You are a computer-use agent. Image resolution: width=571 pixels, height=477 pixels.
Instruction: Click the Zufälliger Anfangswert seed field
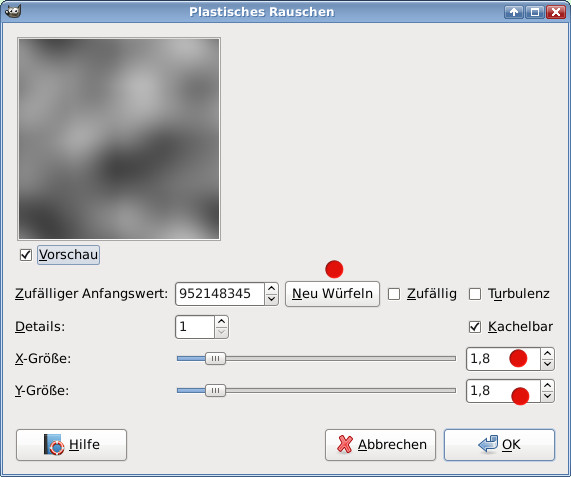coord(220,294)
